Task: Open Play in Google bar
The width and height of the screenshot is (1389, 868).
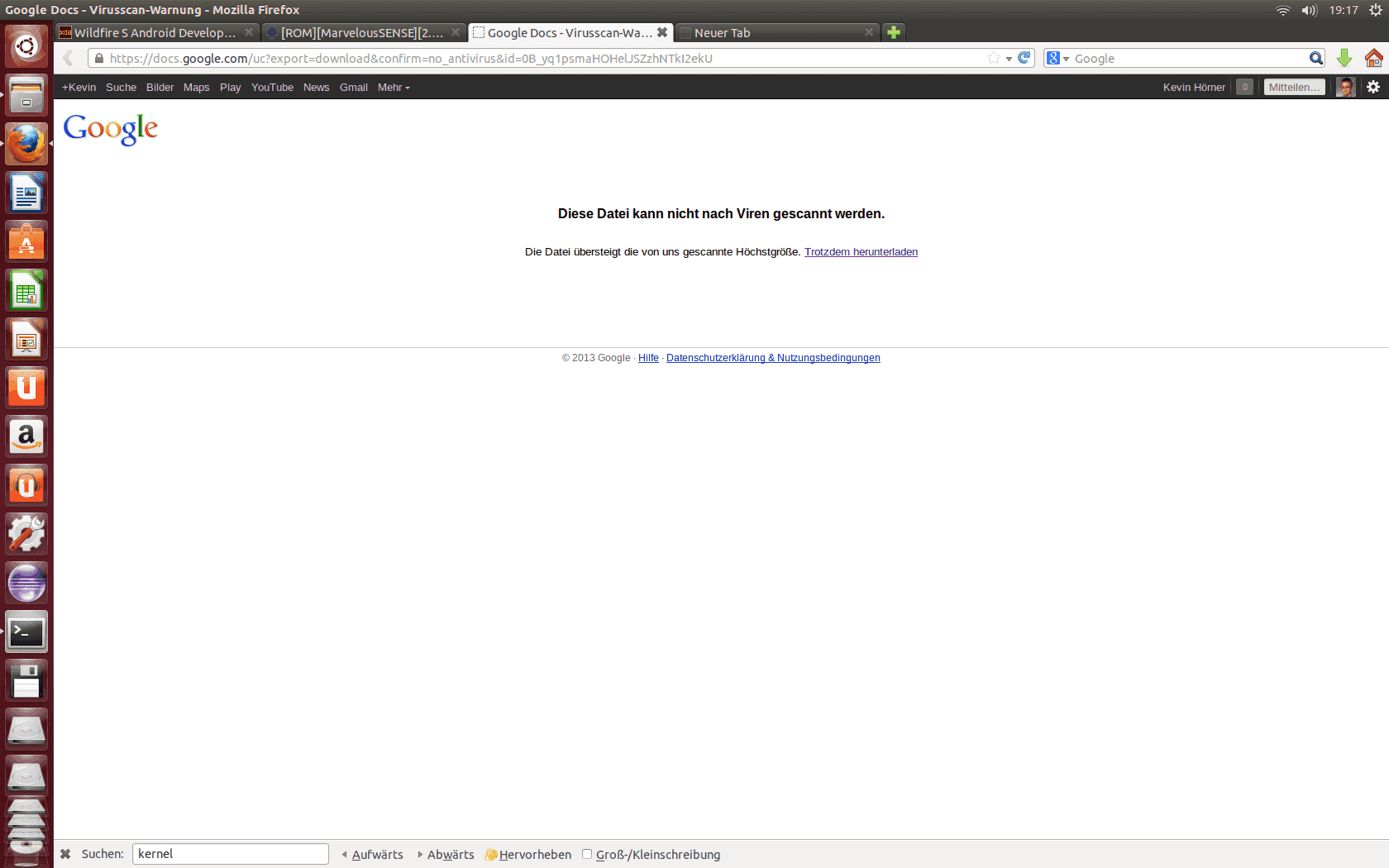Action: (x=230, y=87)
